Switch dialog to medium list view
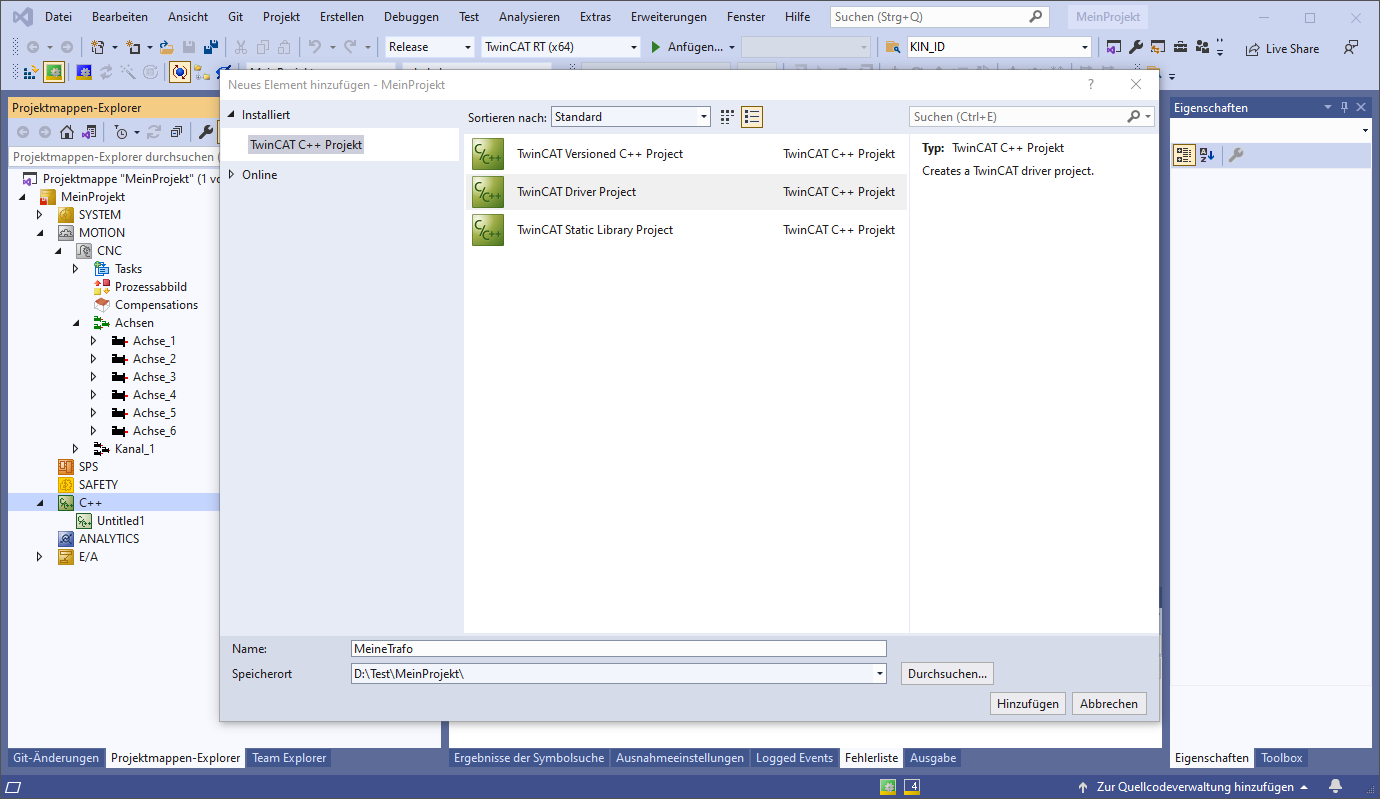Viewport: 1380px width, 799px height. [x=752, y=117]
